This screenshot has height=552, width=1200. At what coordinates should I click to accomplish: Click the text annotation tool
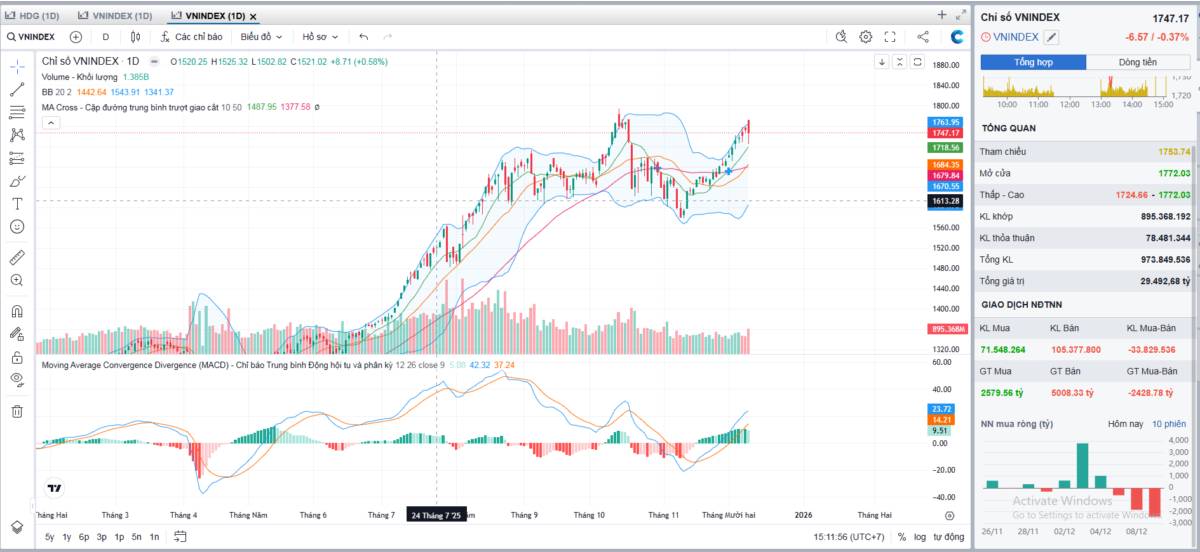(17, 204)
